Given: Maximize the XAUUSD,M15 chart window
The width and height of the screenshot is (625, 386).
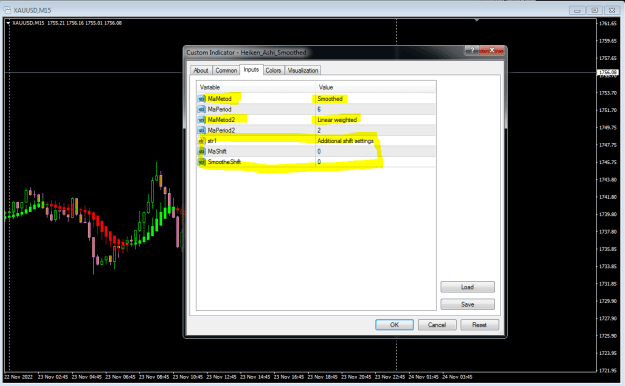Looking at the screenshot, I should 594,10.
